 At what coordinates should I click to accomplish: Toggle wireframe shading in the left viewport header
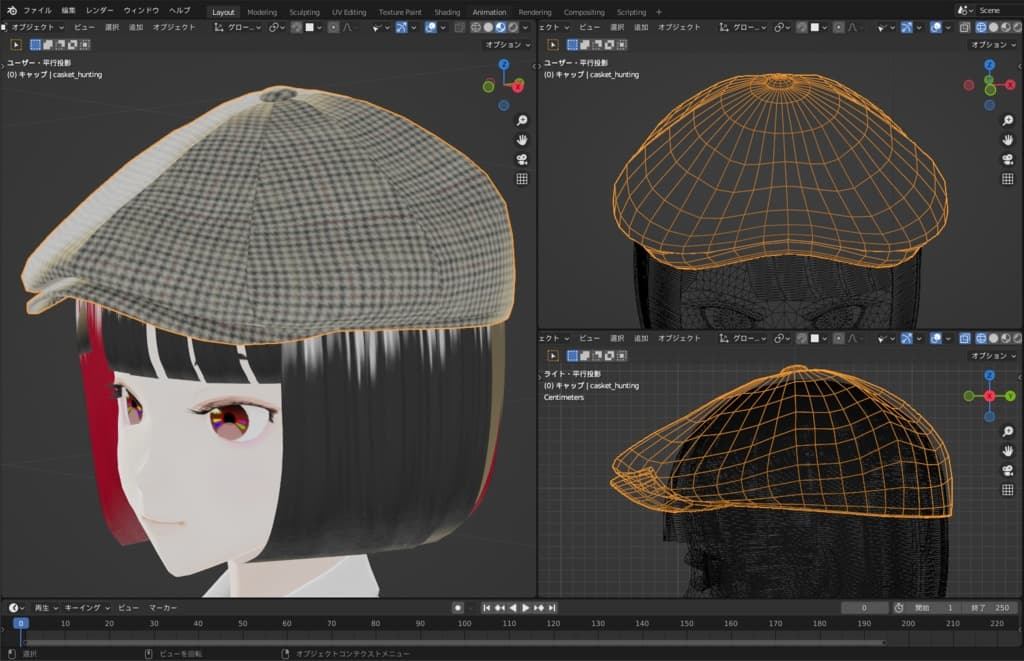tap(474, 27)
